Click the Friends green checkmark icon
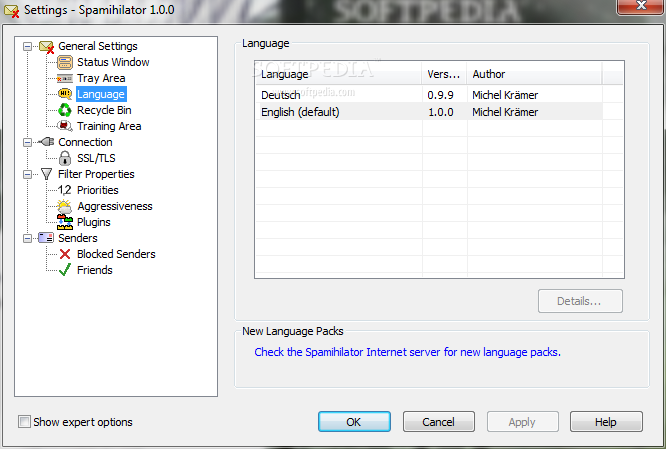 point(65,270)
